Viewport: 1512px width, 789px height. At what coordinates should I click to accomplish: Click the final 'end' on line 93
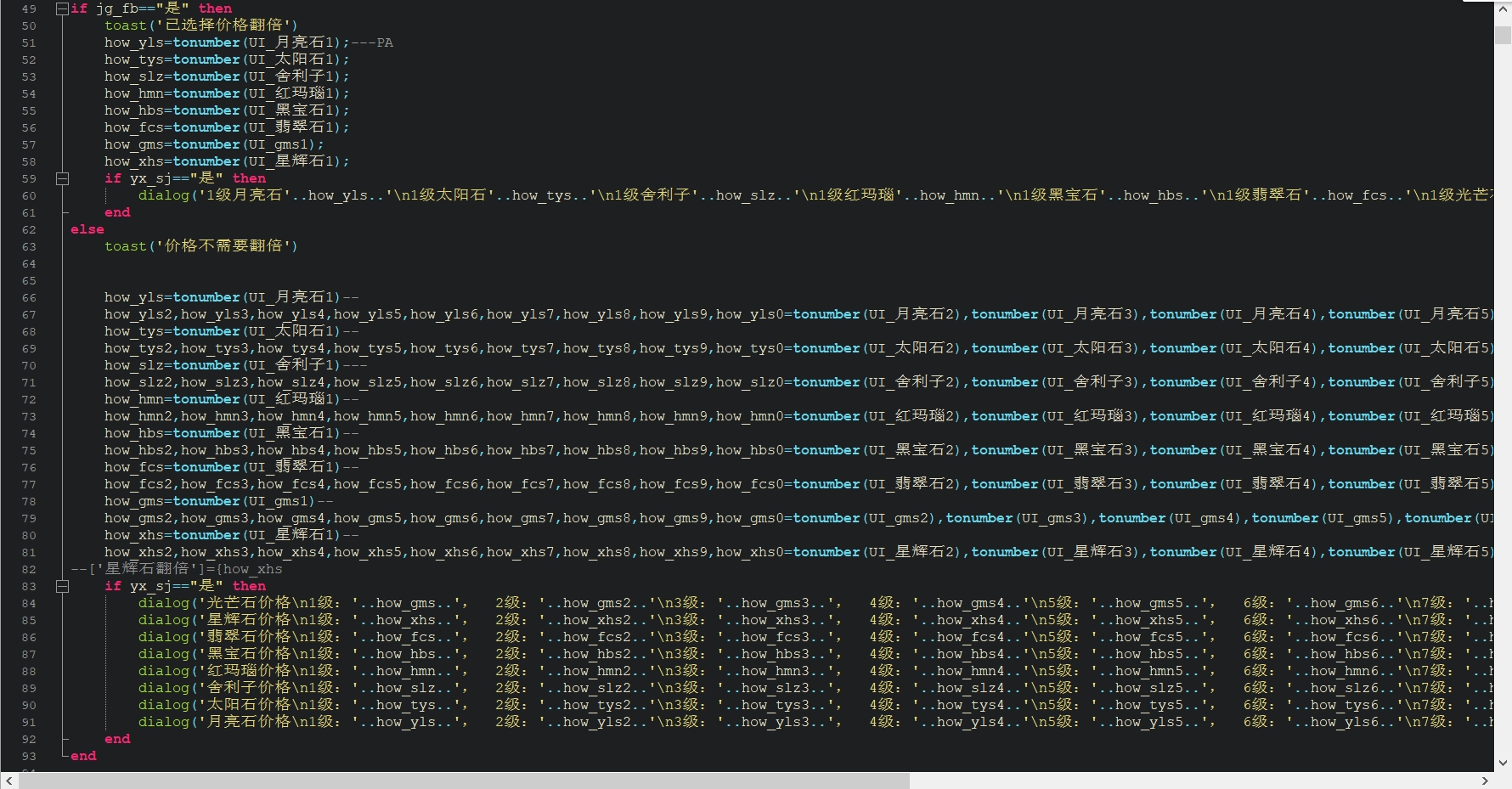point(83,756)
